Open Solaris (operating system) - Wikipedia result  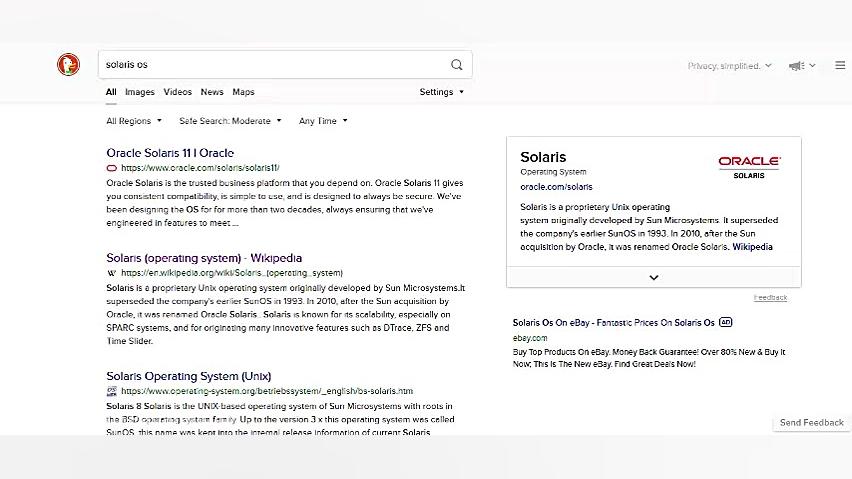[204, 258]
